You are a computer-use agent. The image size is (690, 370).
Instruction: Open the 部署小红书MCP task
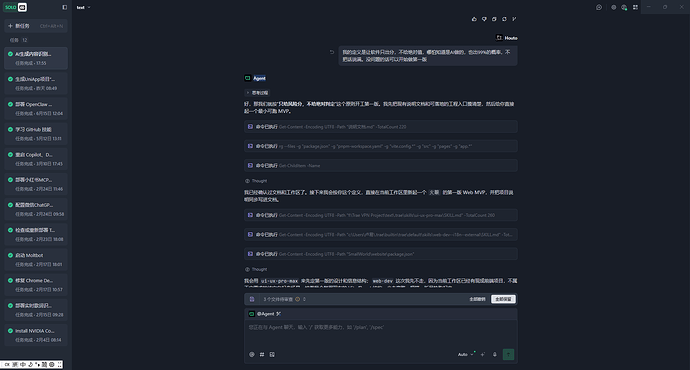pos(36,184)
